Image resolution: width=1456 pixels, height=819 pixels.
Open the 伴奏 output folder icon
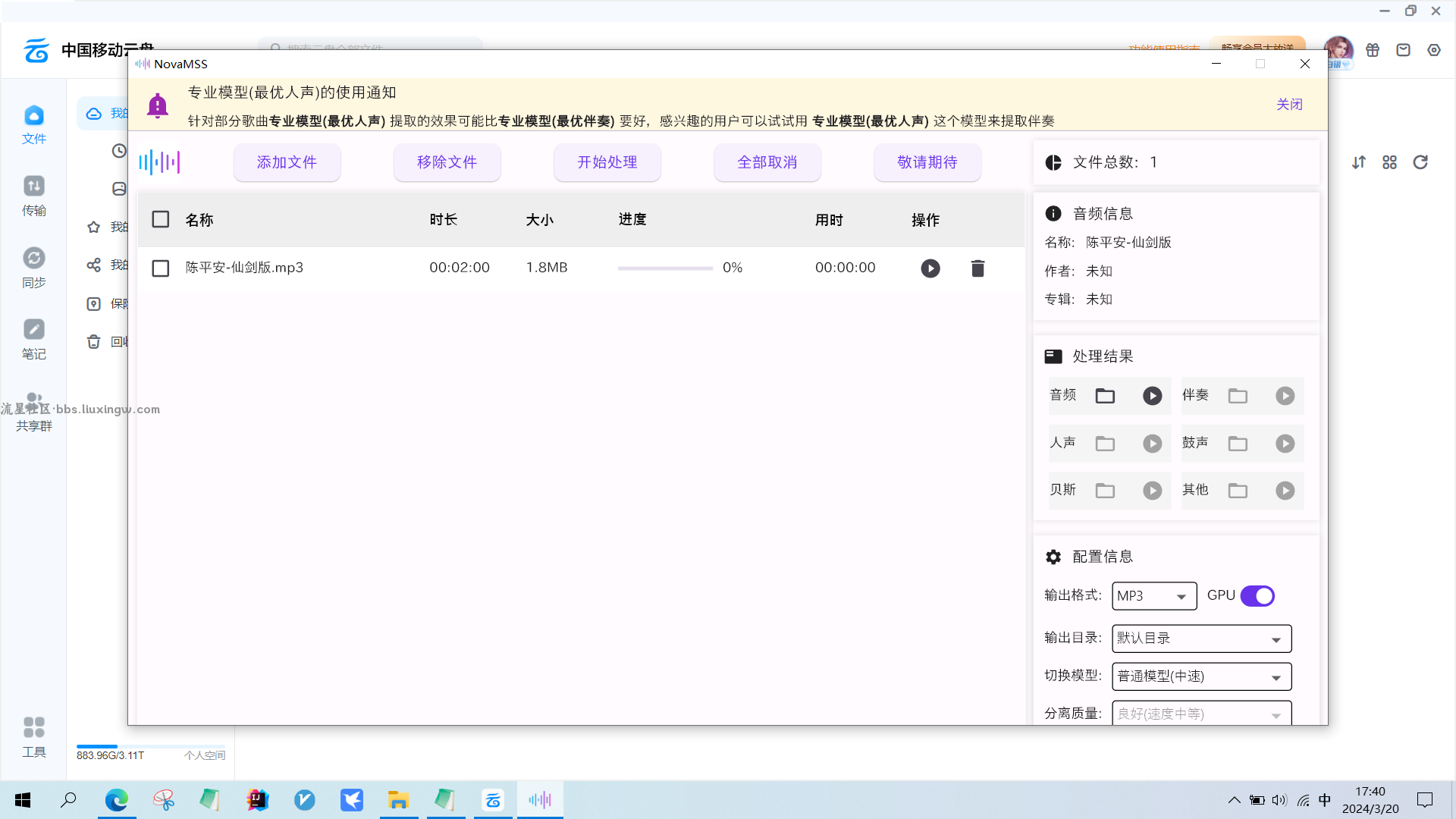[1238, 396]
